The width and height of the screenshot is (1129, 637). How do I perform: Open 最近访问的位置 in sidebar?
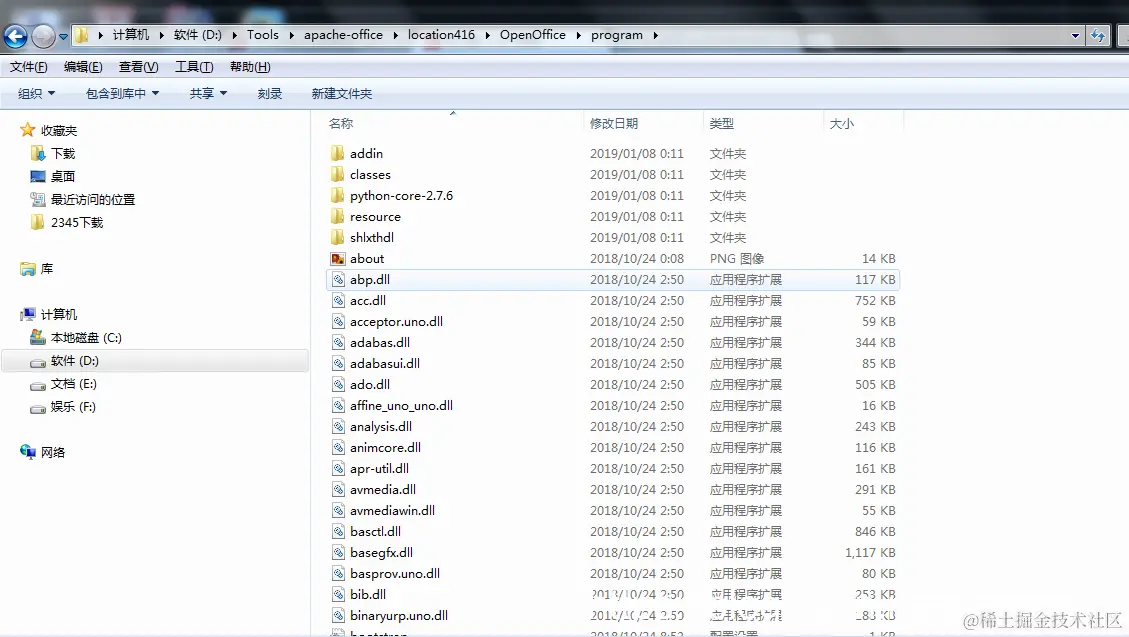point(93,199)
